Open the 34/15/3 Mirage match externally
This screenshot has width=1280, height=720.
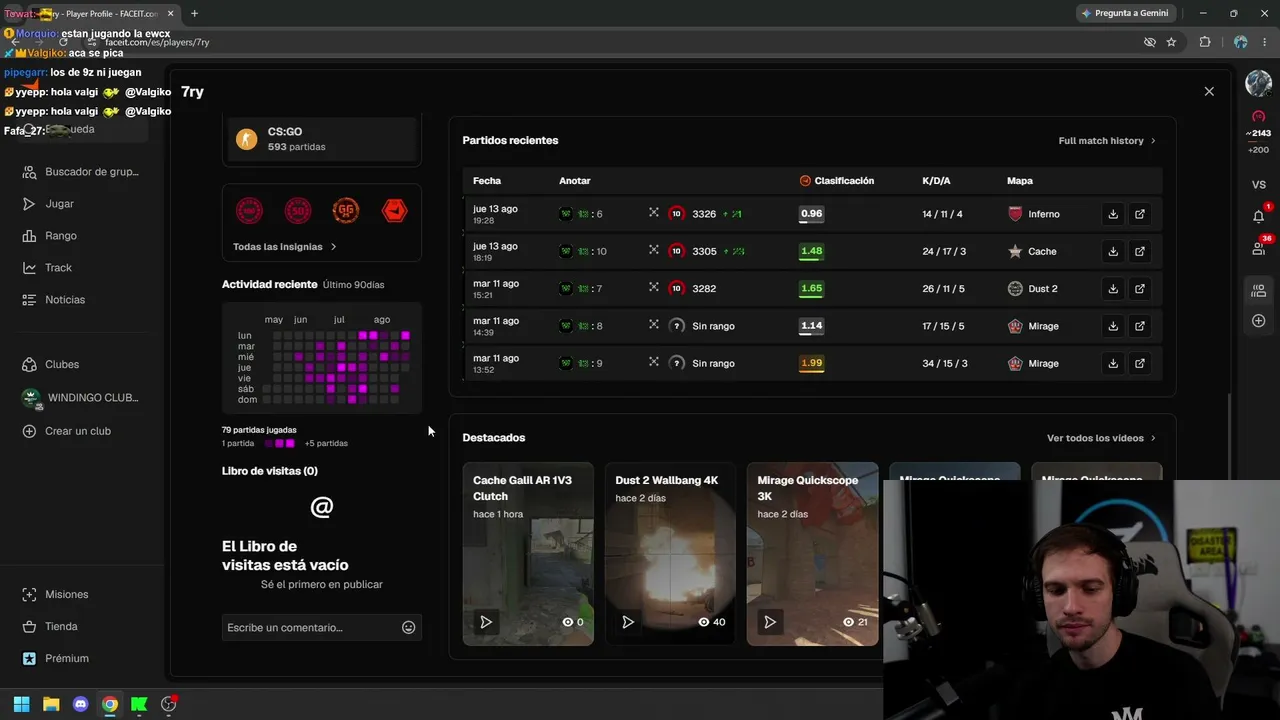click(x=1139, y=363)
